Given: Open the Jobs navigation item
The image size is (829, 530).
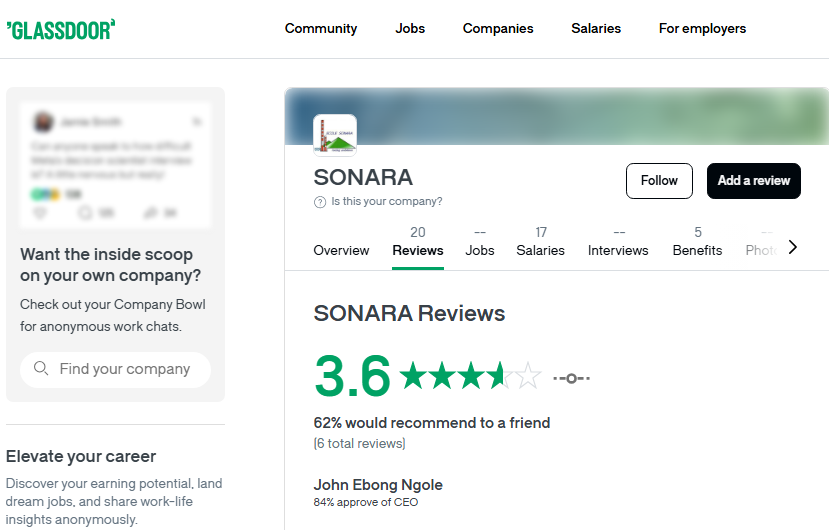Looking at the screenshot, I should pyautogui.click(x=410, y=29).
